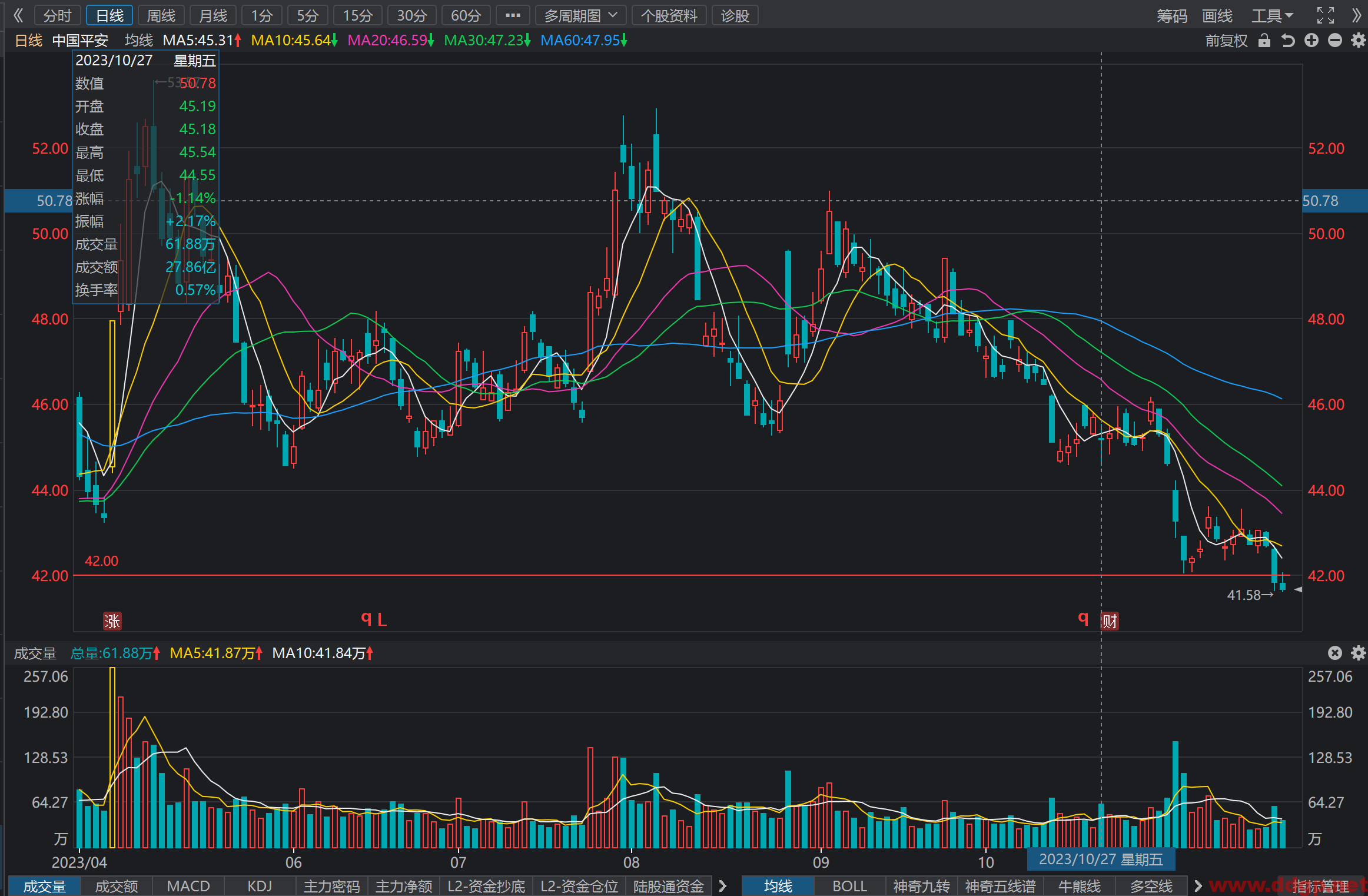Click the 涨 marker on chart
Screen dimensions: 1368x896
tap(112, 621)
